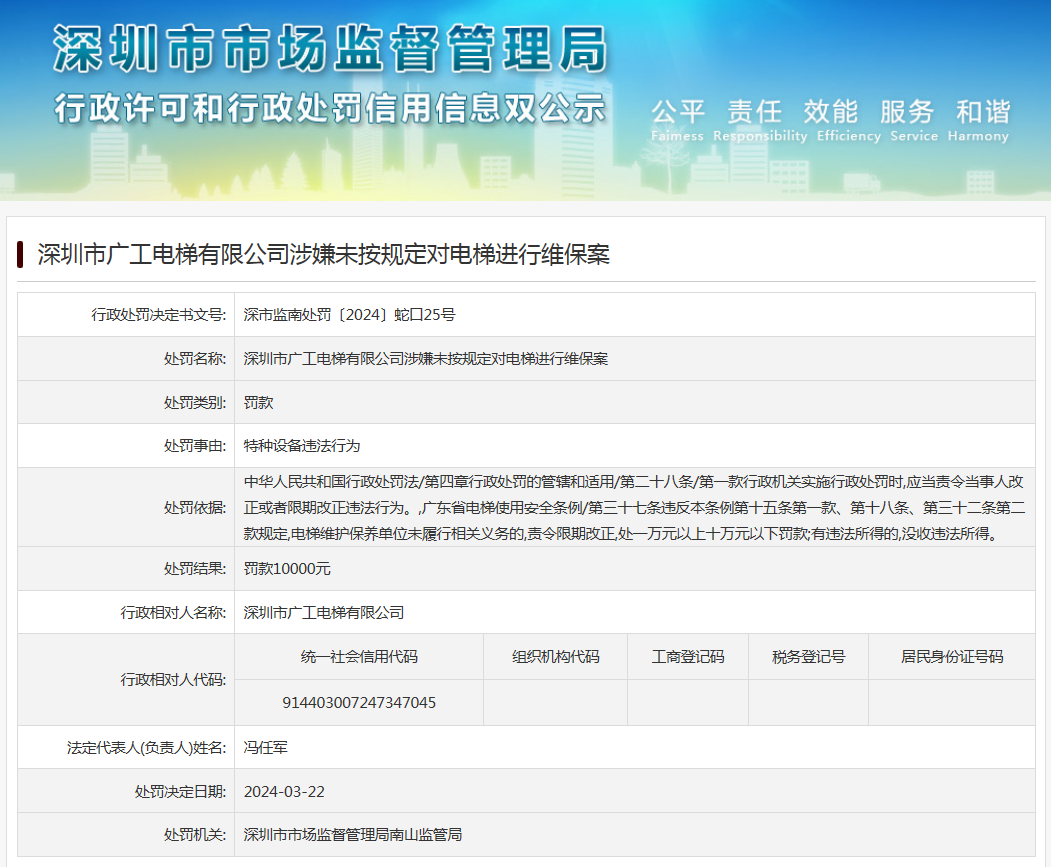Click the 和谐 Harmony slogan
Viewport: 1051px width, 867px height.
click(979, 120)
